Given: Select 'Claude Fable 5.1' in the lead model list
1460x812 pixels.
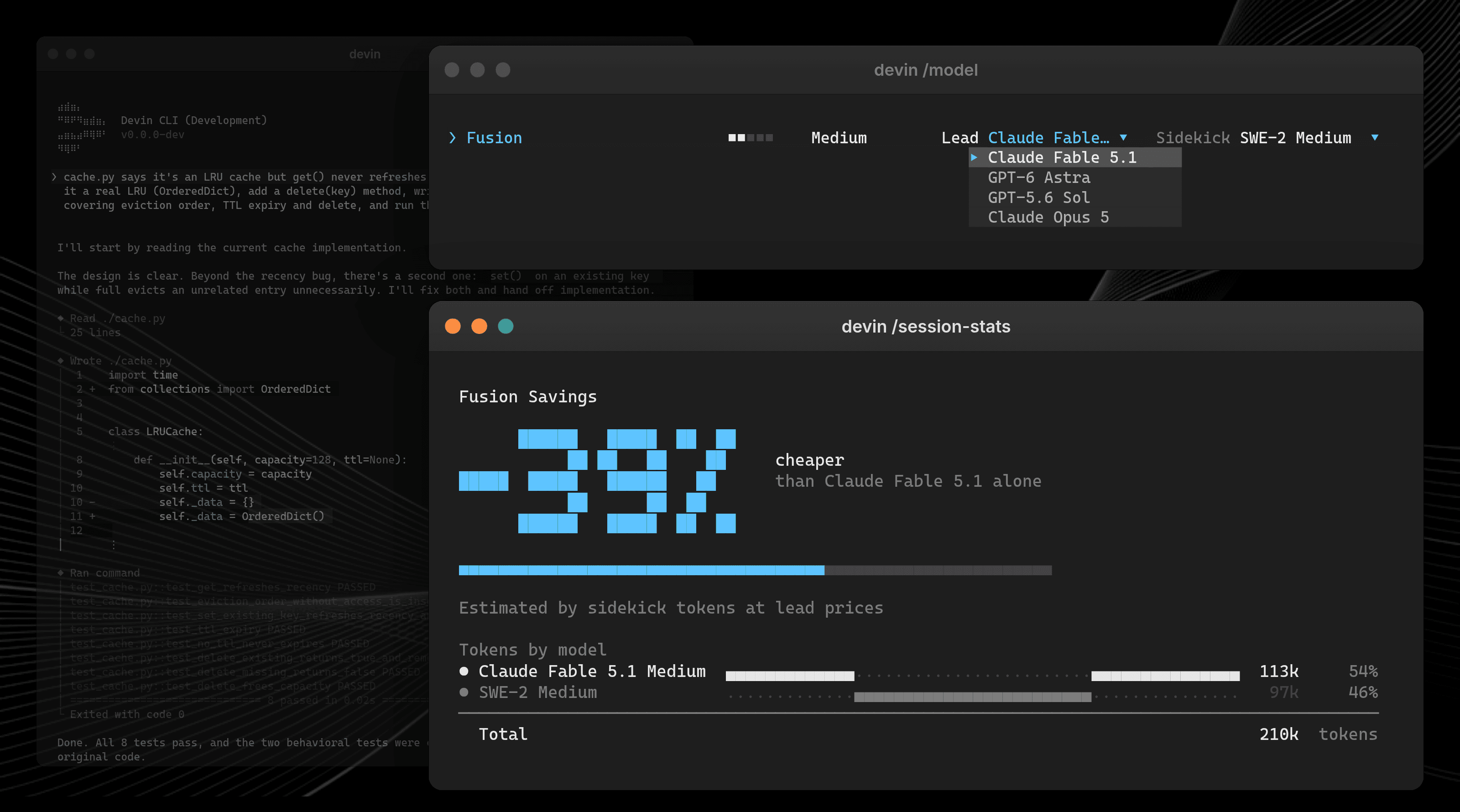Looking at the screenshot, I should [1075, 157].
